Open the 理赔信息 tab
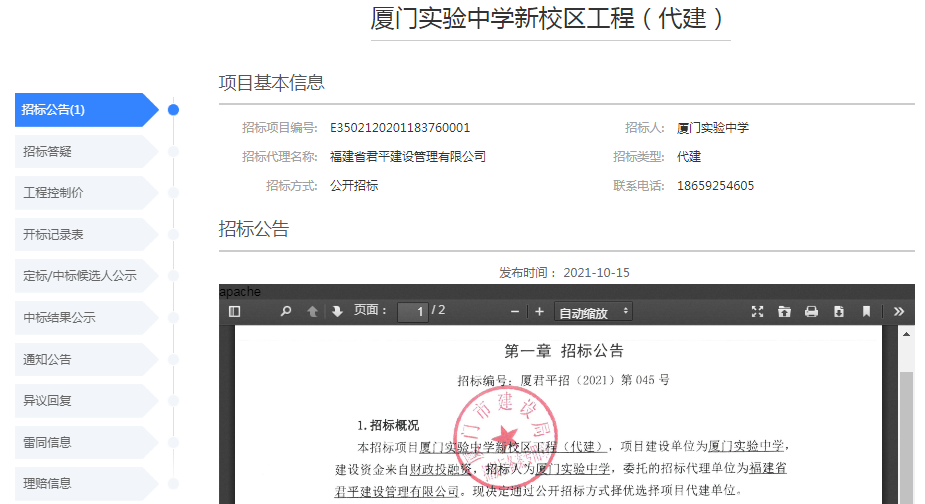 tap(86, 483)
